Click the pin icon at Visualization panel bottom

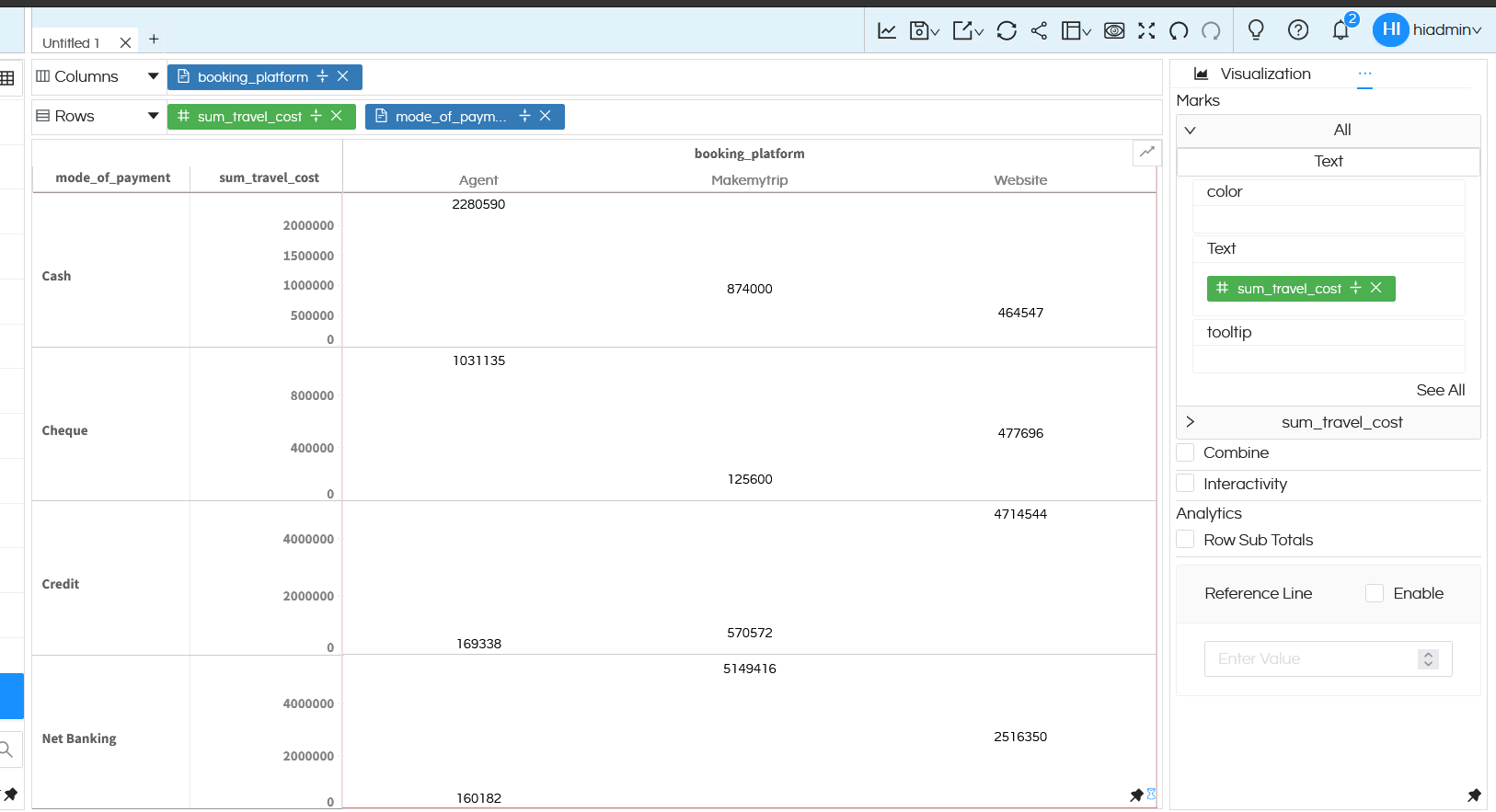coord(1475,795)
